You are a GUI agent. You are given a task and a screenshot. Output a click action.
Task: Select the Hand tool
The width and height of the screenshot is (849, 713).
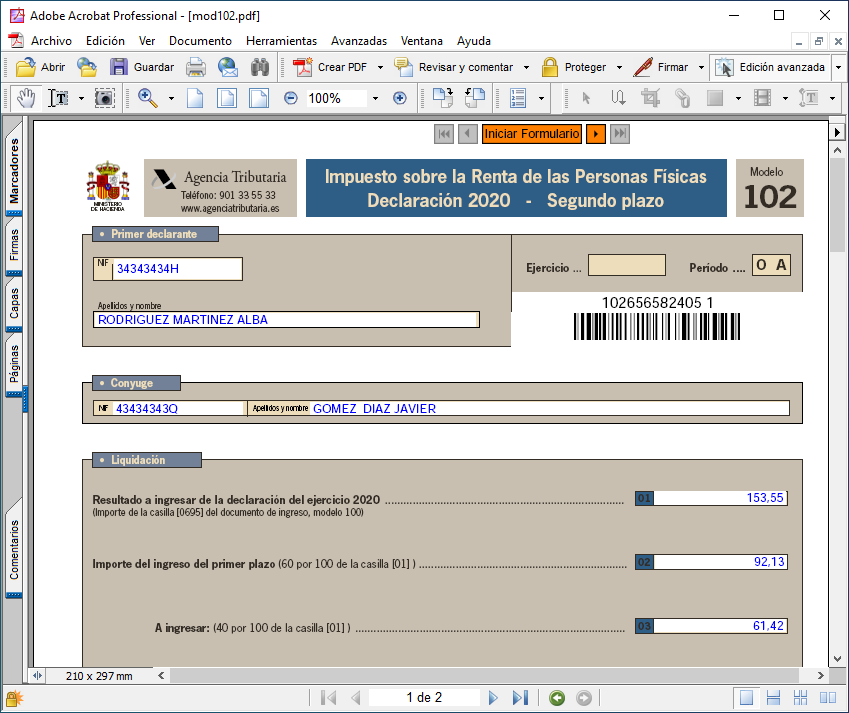pos(25,98)
